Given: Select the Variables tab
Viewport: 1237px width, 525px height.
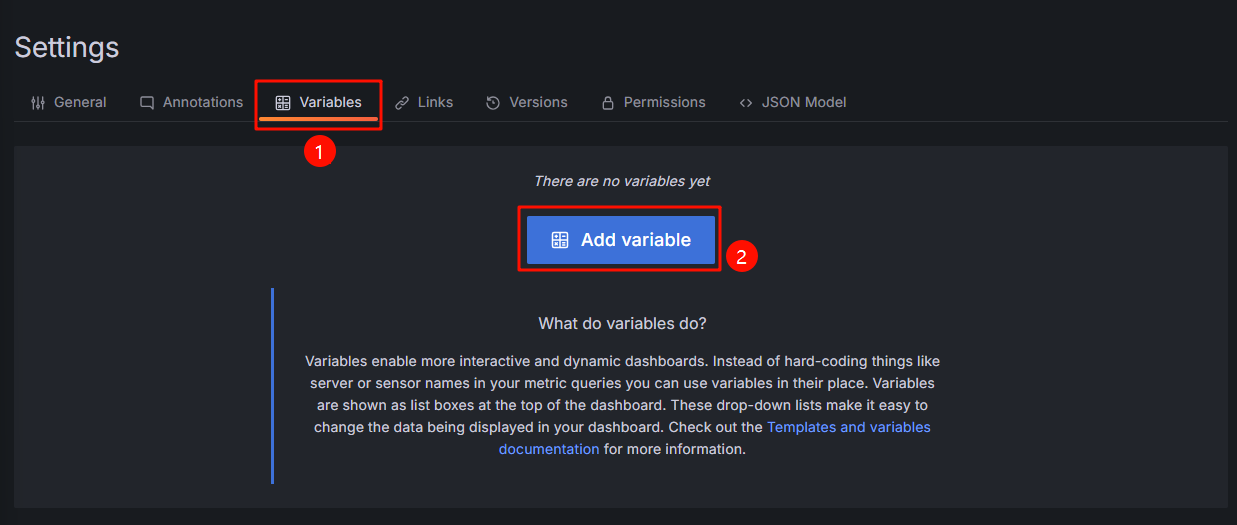Looking at the screenshot, I should (x=319, y=102).
